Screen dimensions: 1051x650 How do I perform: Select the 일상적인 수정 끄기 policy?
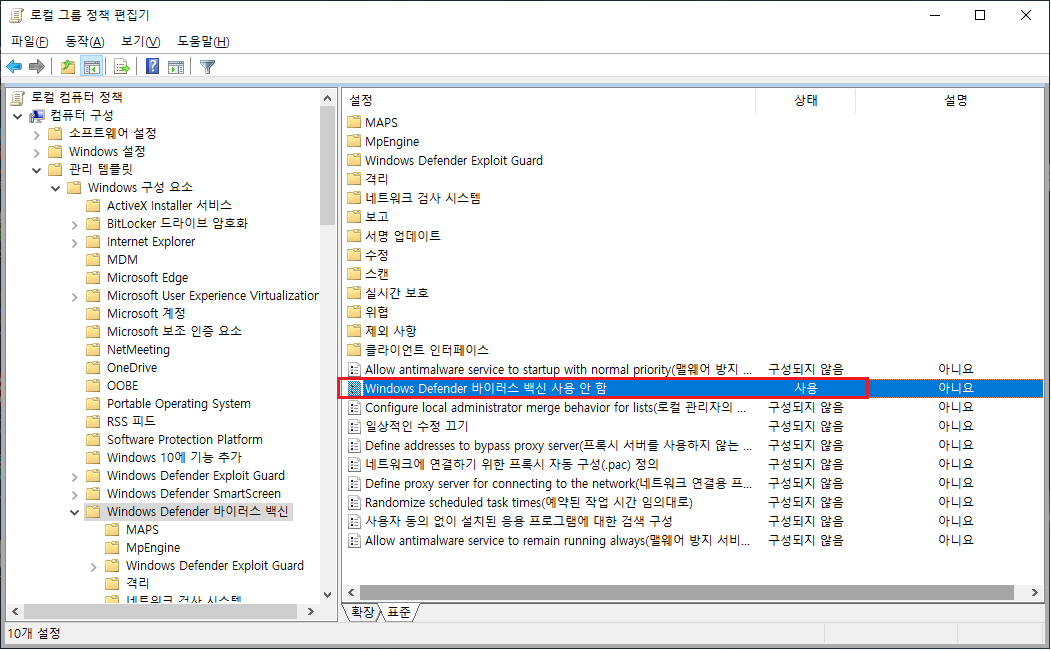pyautogui.click(x=416, y=426)
